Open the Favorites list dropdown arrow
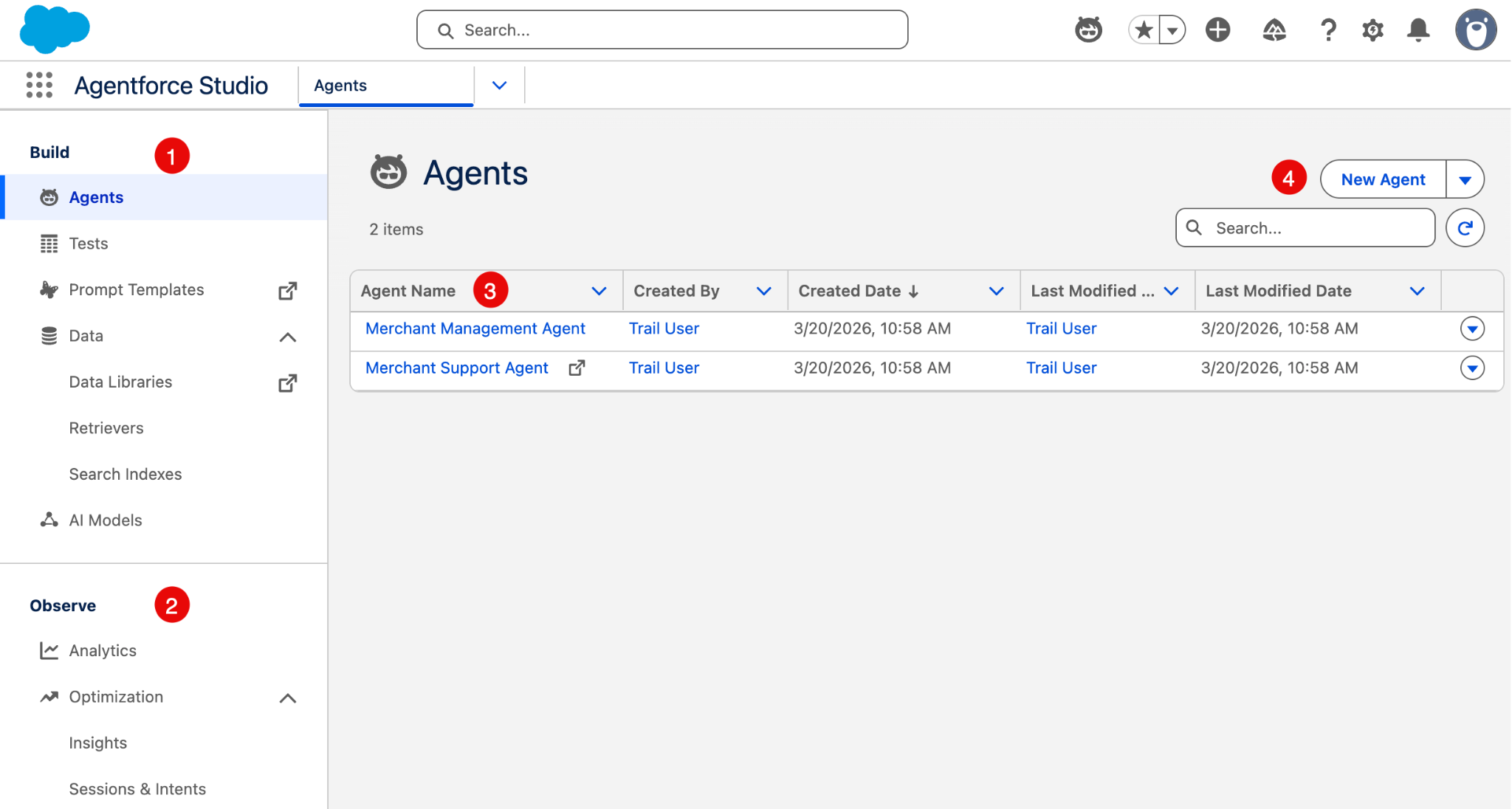The width and height of the screenshot is (1512, 809). [1172, 30]
